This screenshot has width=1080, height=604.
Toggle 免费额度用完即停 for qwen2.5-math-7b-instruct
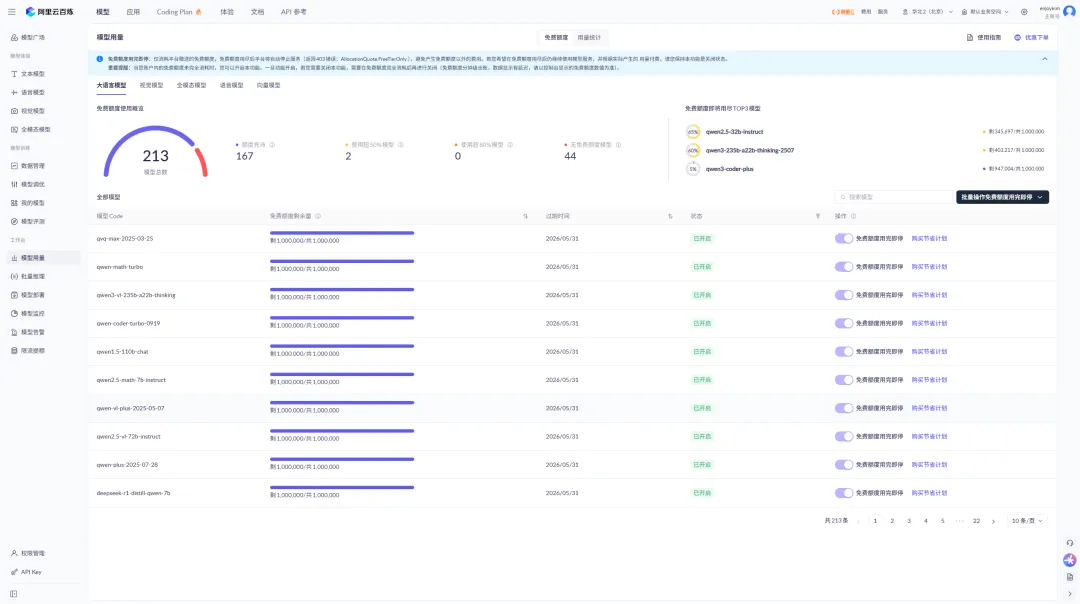coord(844,379)
